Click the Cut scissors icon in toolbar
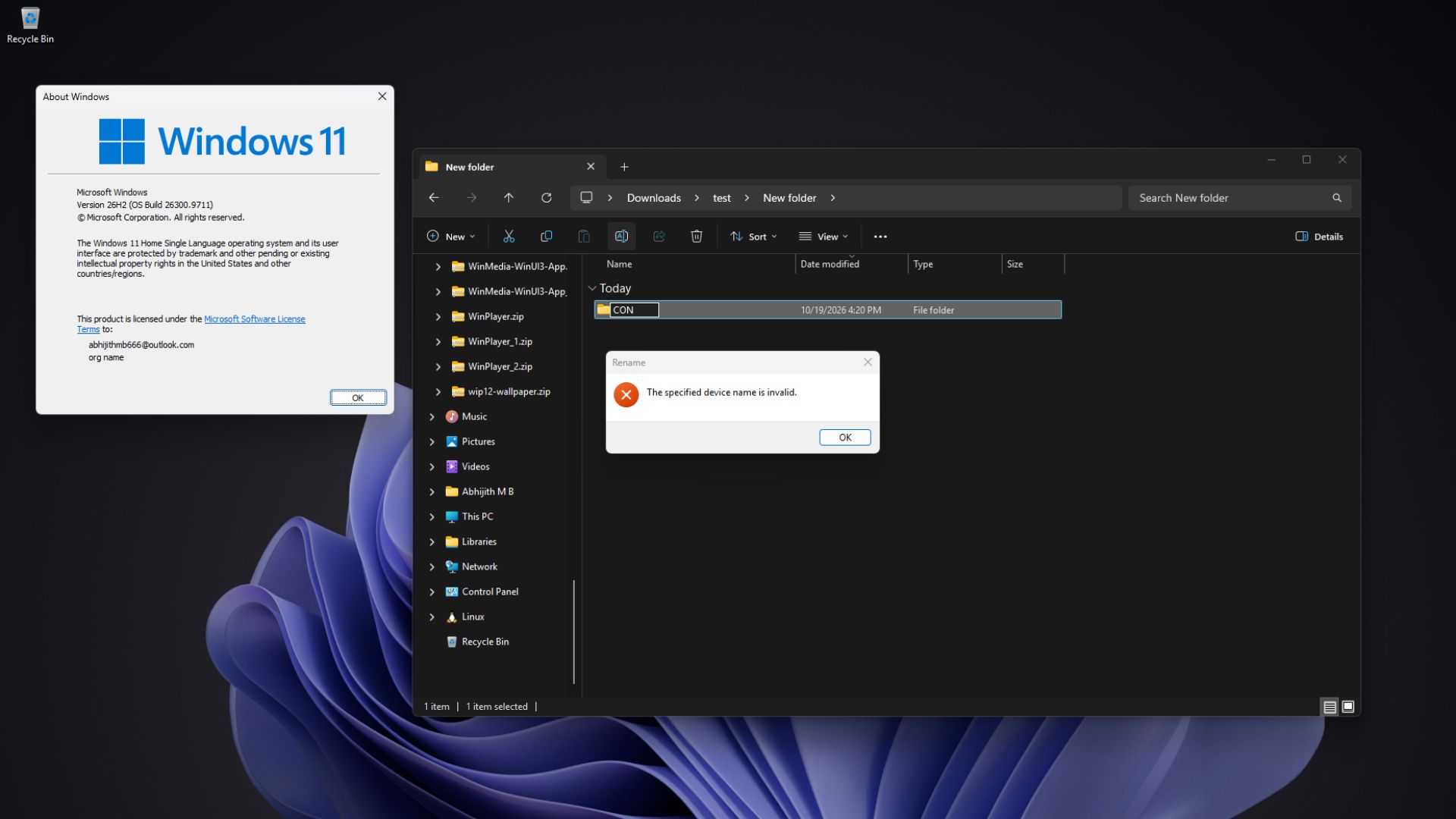The height and width of the screenshot is (819, 1456). pyautogui.click(x=509, y=237)
